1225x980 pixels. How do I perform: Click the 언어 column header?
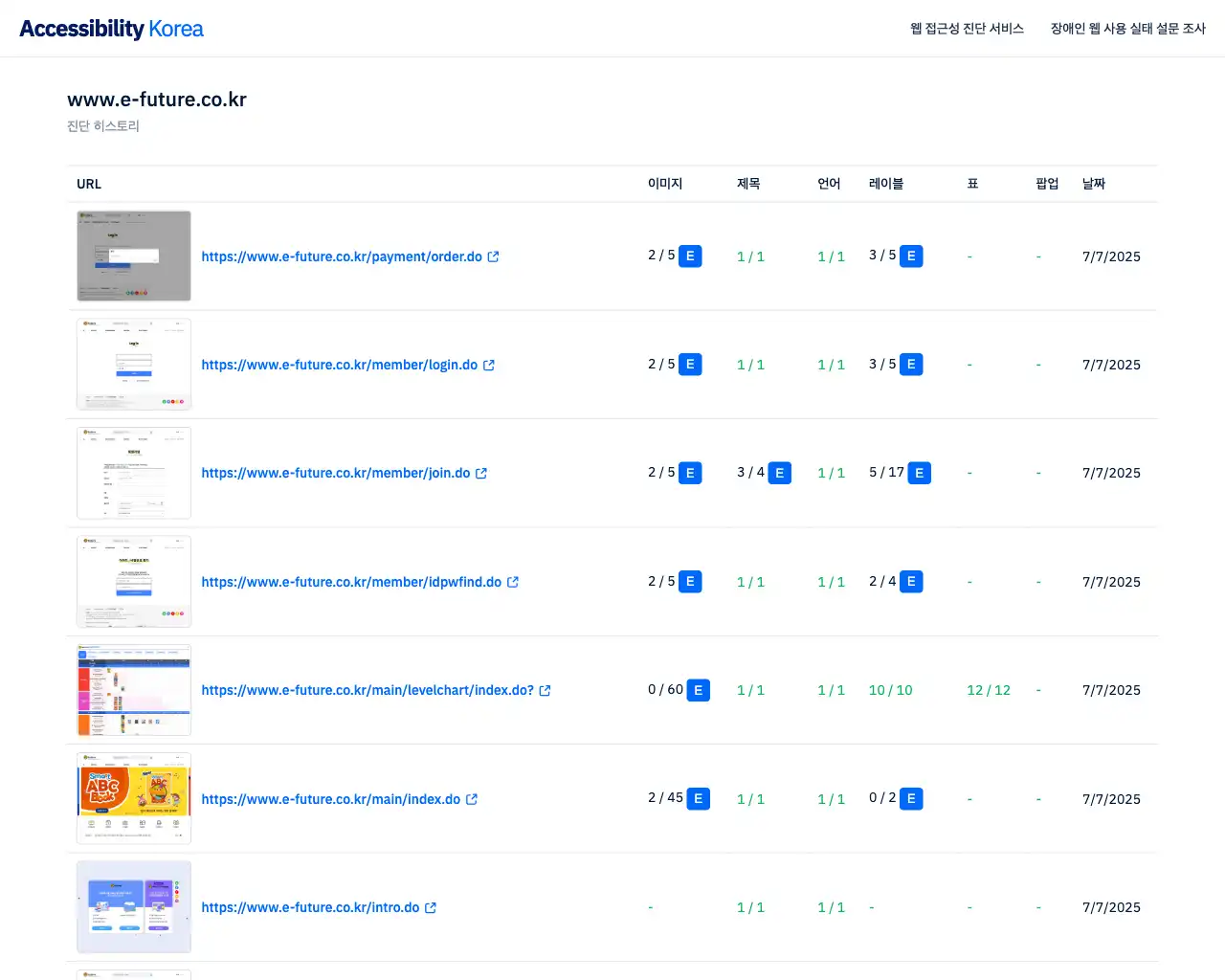click(829, 184)
